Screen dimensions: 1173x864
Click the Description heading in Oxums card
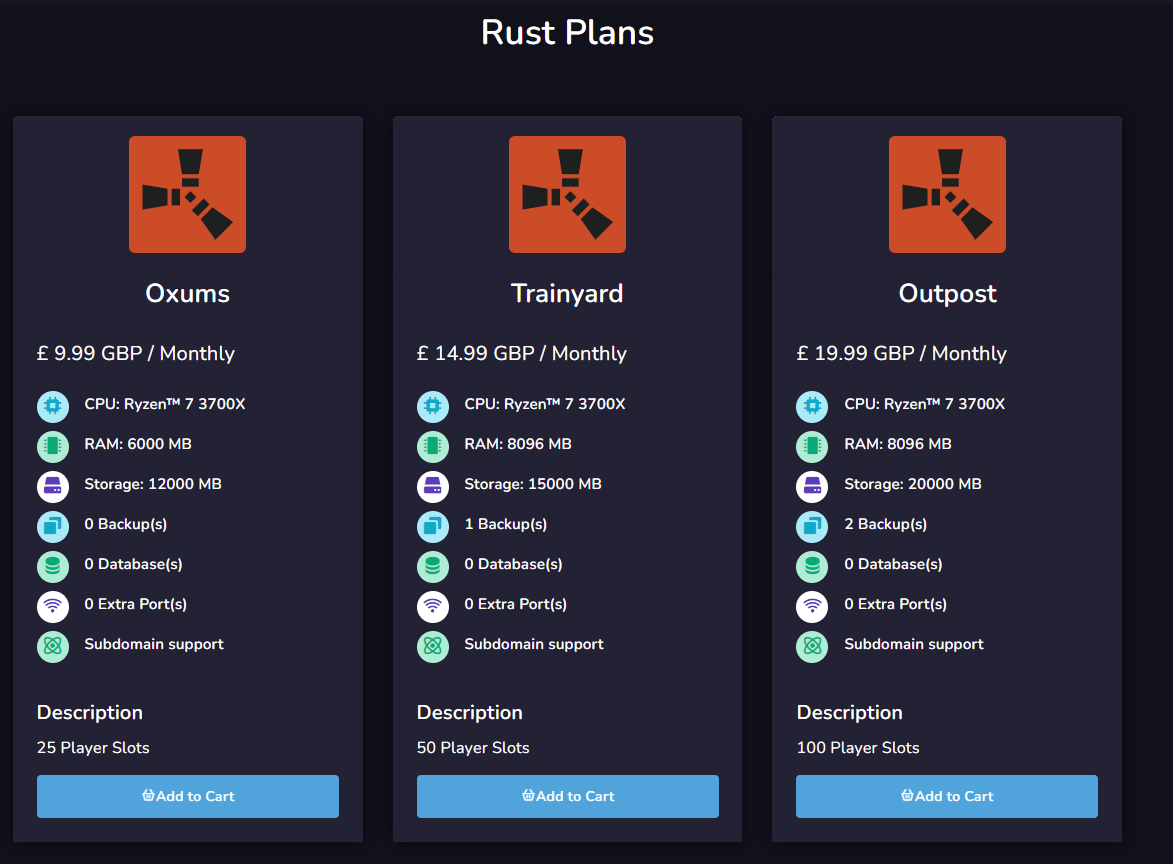pos(90,712)
